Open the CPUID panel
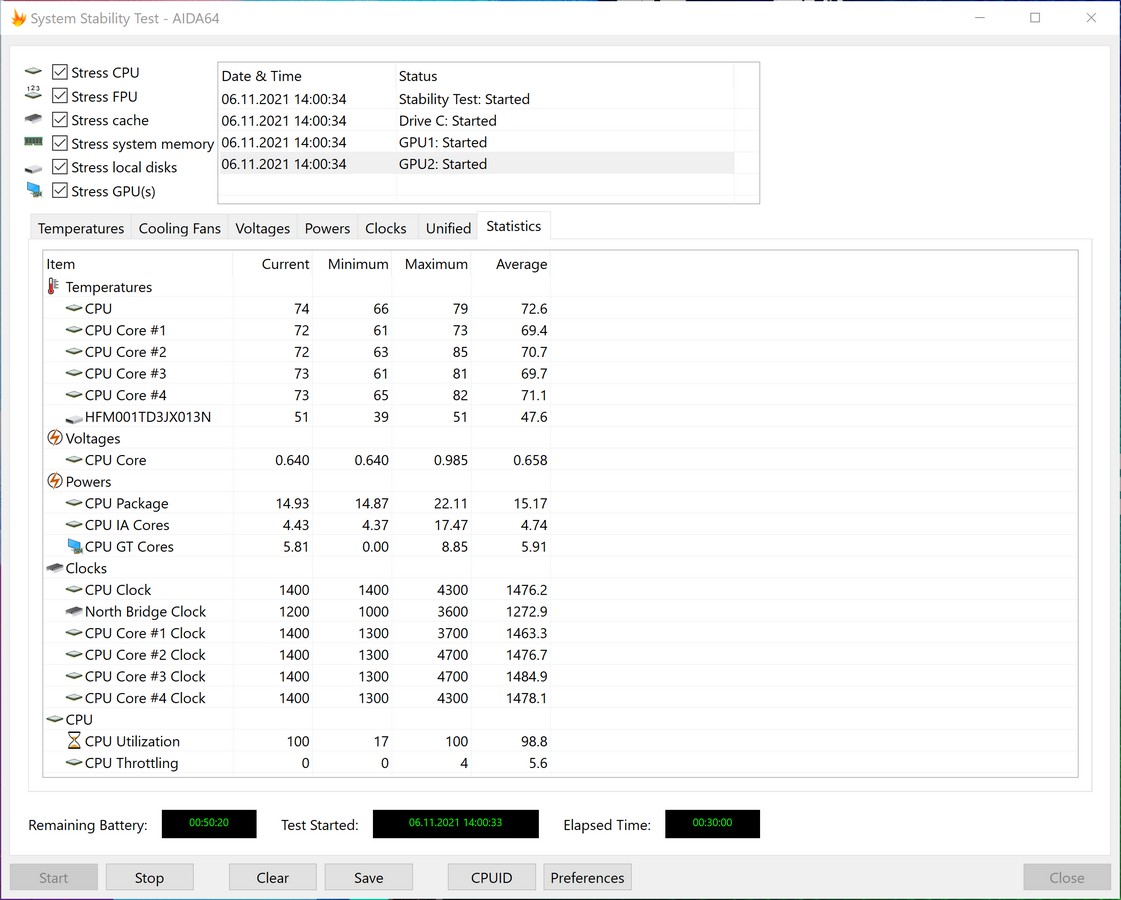The height and width of the screenshot is (900, 1121). pos(491,877)
